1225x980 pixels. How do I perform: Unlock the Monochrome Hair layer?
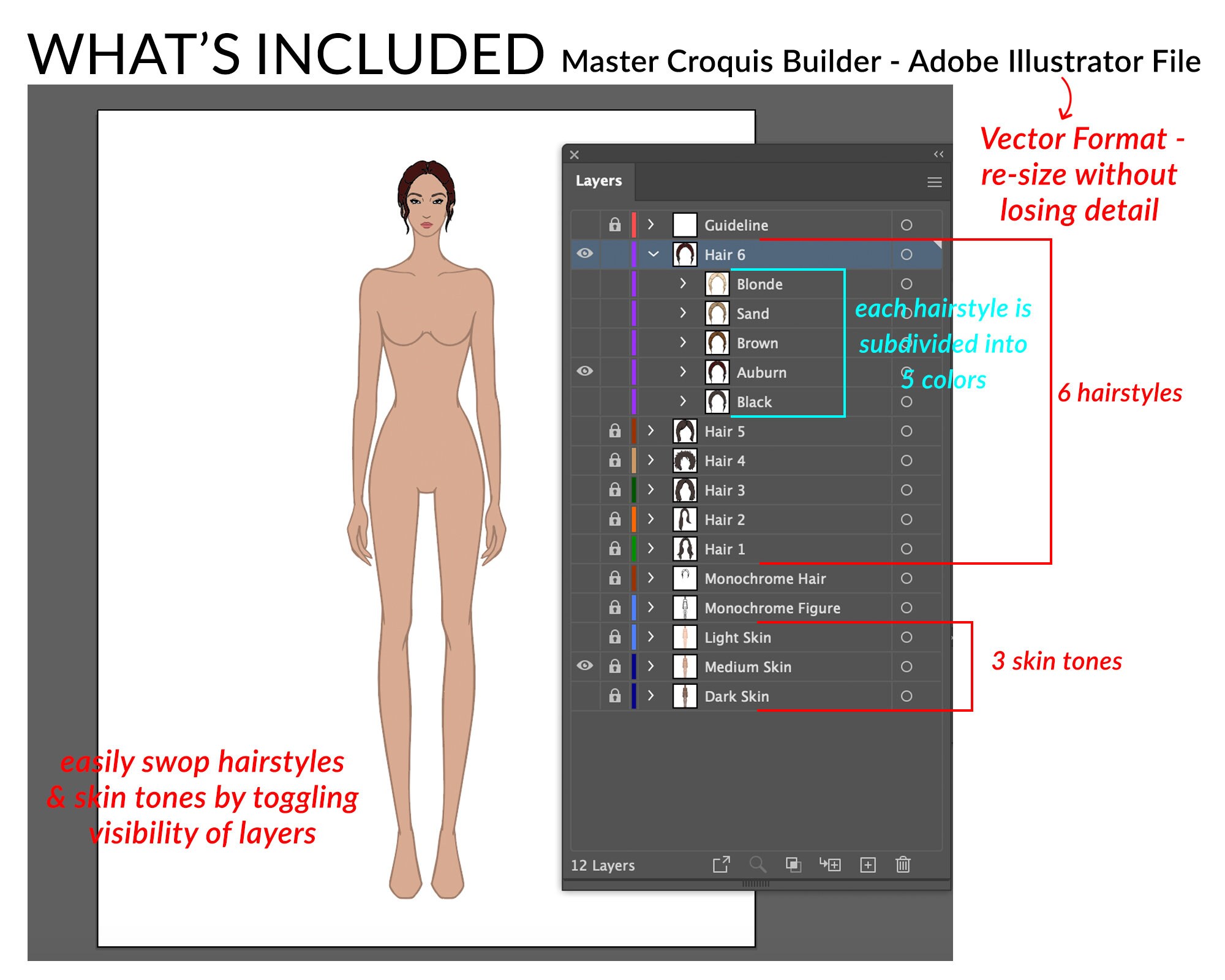coord(615,578)
